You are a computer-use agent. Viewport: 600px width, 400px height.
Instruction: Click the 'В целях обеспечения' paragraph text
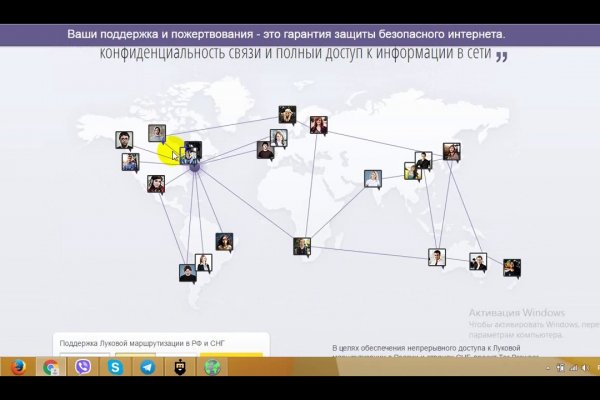click(430, 347)
